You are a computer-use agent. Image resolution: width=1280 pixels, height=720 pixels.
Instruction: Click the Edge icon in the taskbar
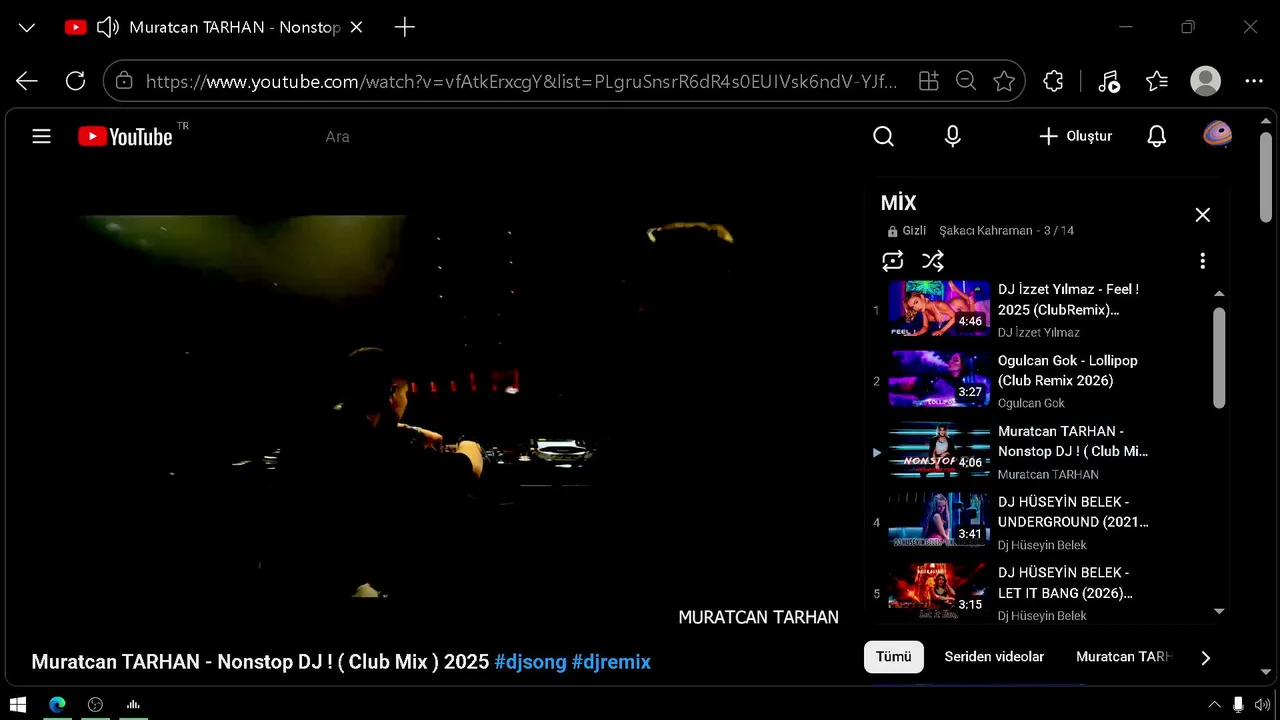[x=57, y=704]
